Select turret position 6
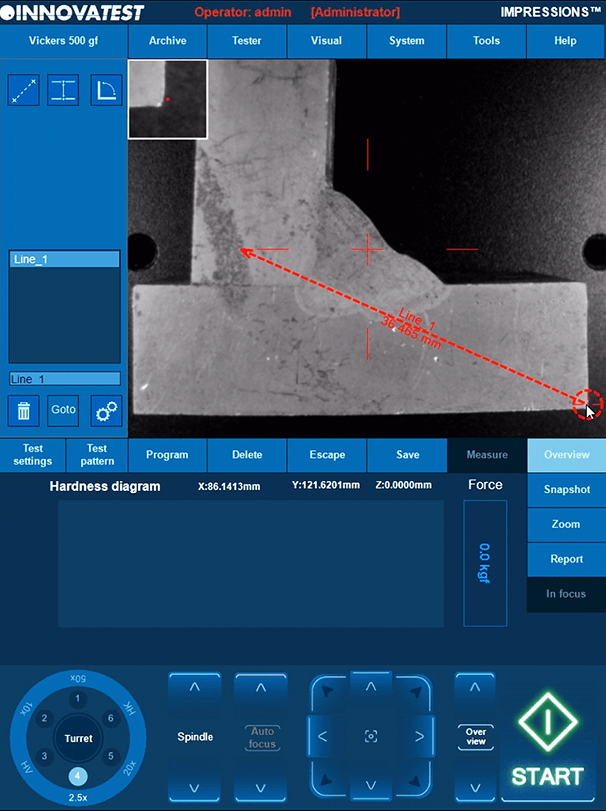 (x=111, y=719)
